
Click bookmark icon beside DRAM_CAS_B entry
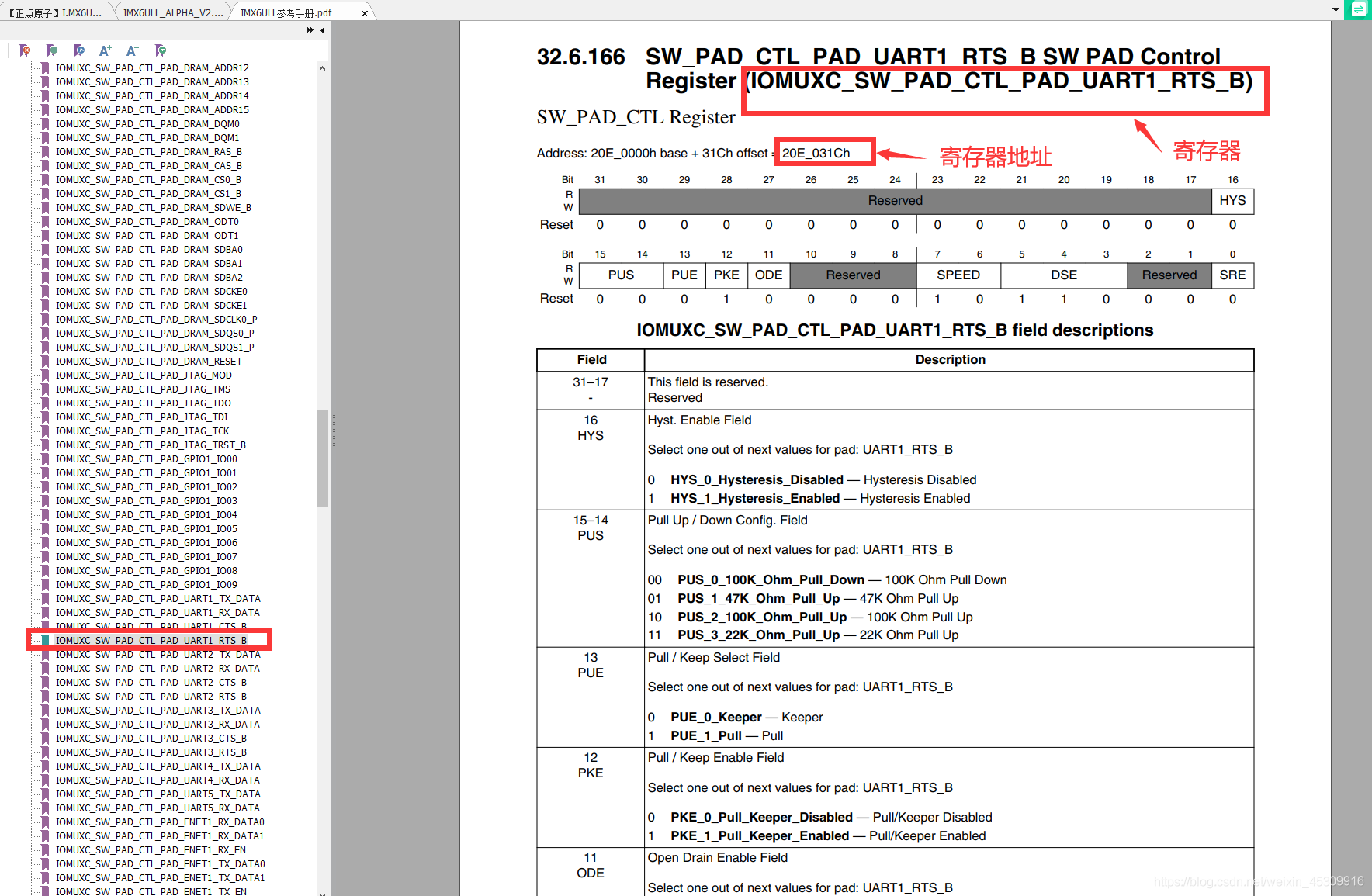point(45,166)
